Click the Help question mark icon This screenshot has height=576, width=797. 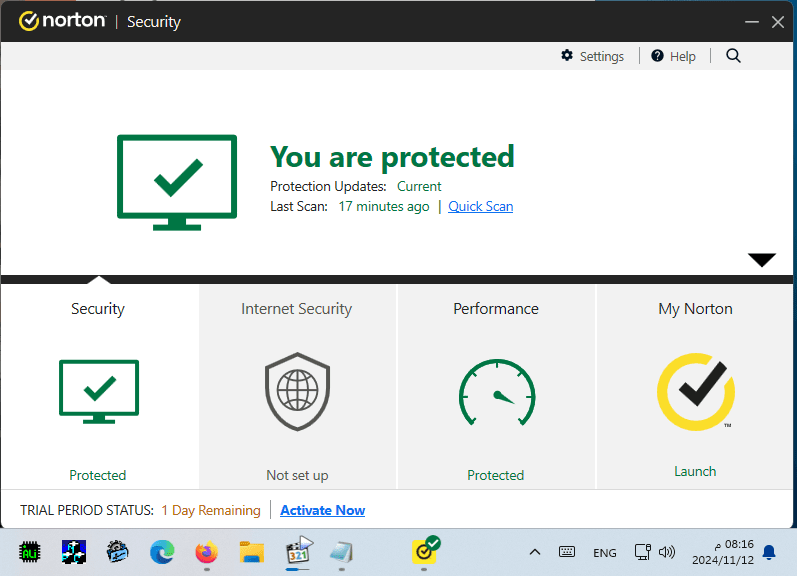pyautogui.click(x=657, y=55)
